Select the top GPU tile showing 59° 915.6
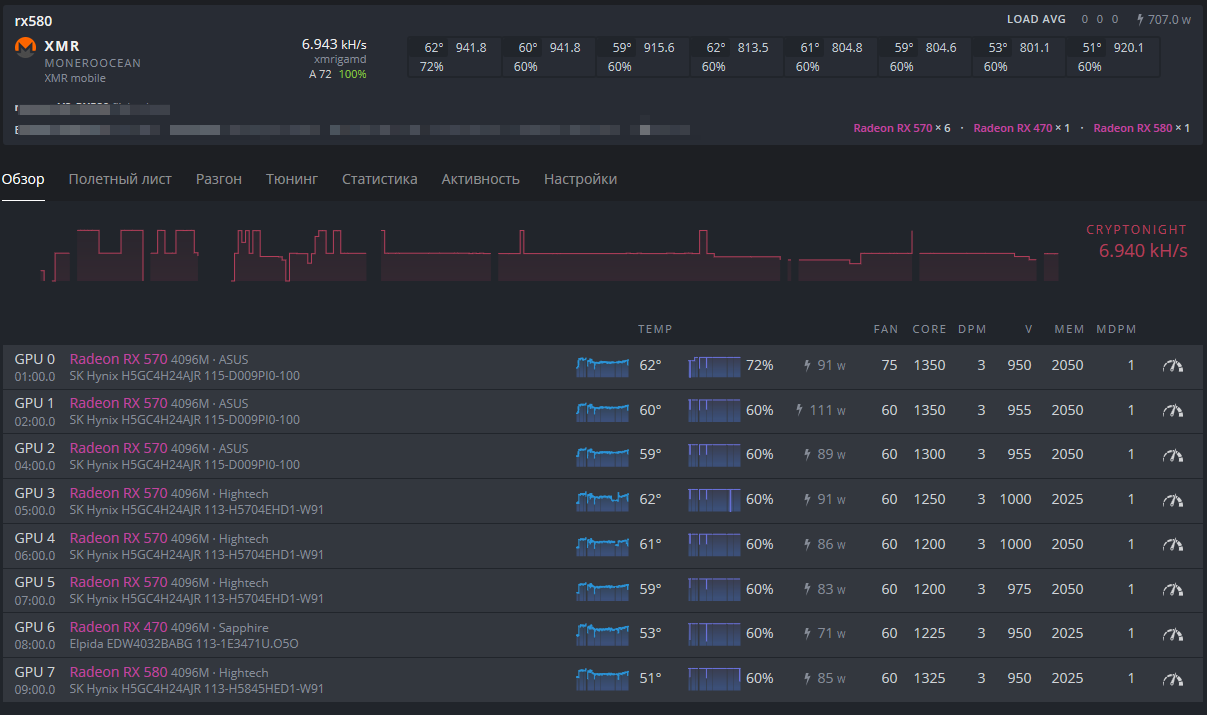This screenshot has width=1207, height=715. (643, 57)
